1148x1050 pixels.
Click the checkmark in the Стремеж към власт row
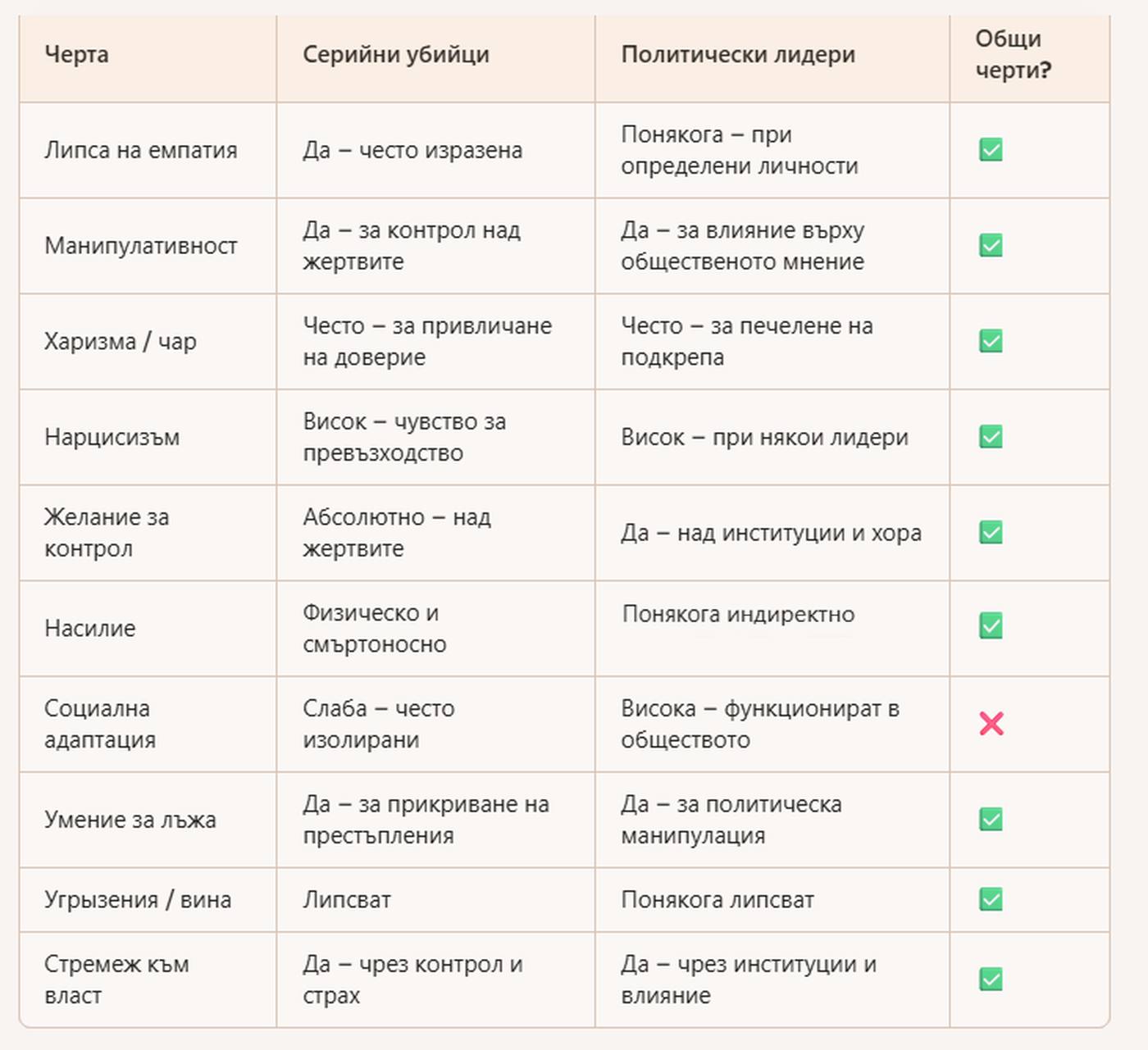(x=991, y=980)
